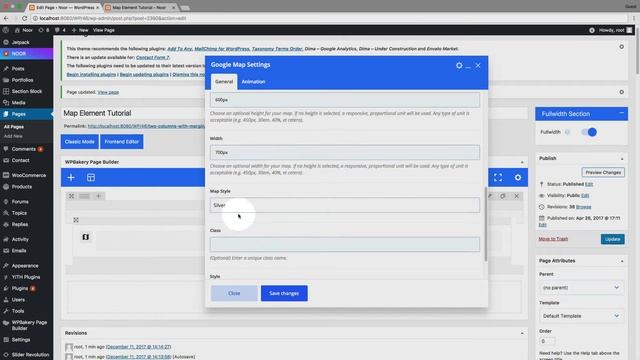Open the Frontend Editor
The height and width of the screenshot is (360, 640).
click(122, 142)
